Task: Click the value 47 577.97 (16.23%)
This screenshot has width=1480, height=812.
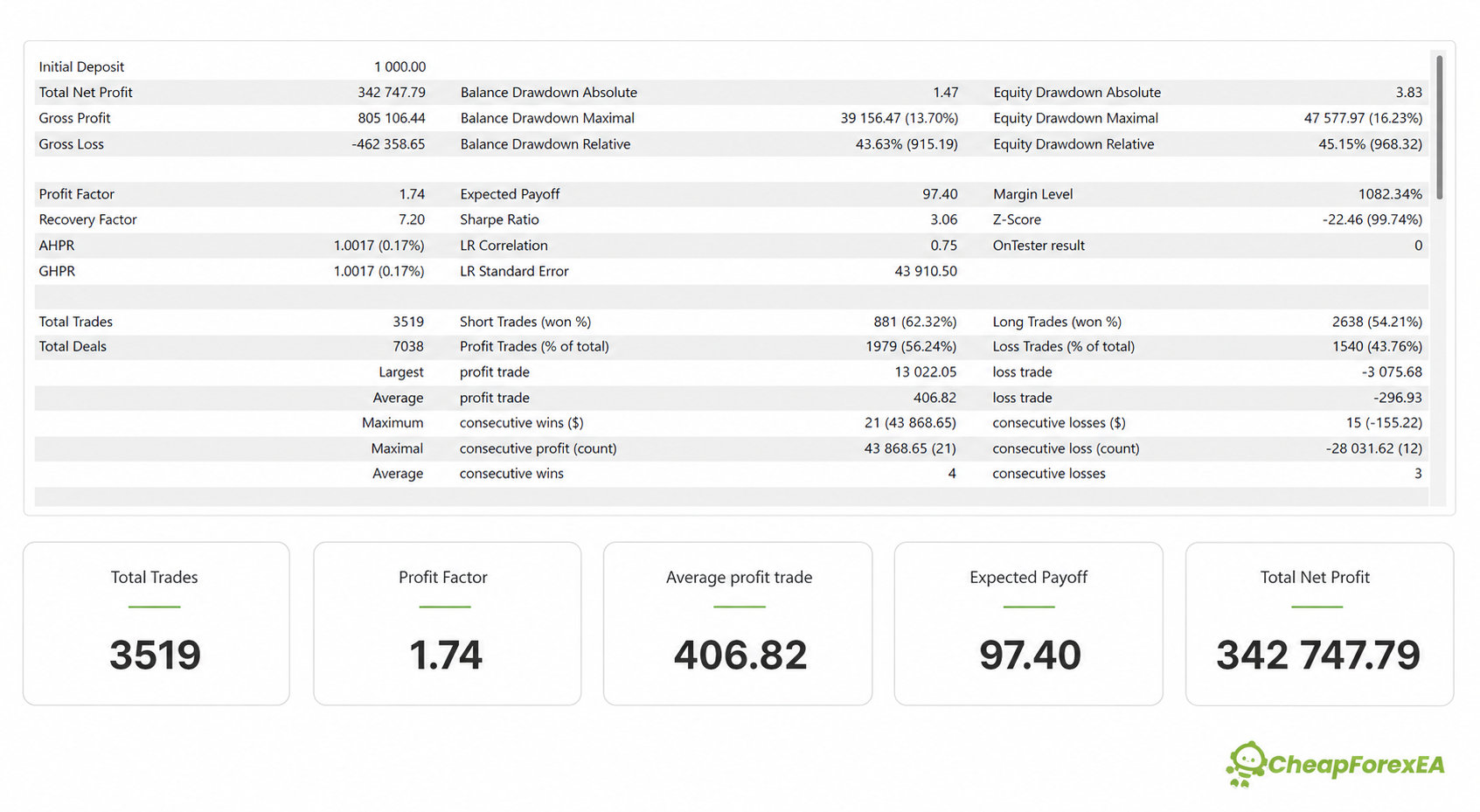Action: click(x=1363, y=118)
